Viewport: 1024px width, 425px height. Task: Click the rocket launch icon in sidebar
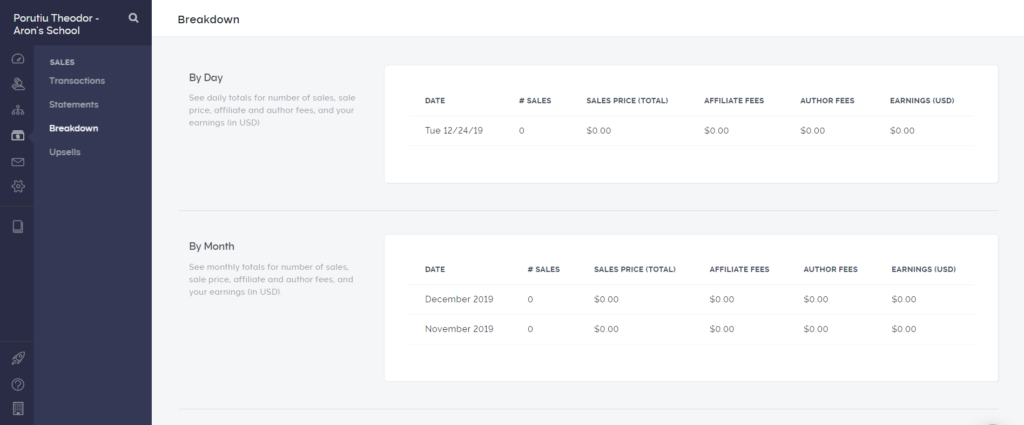pos(18,358)
